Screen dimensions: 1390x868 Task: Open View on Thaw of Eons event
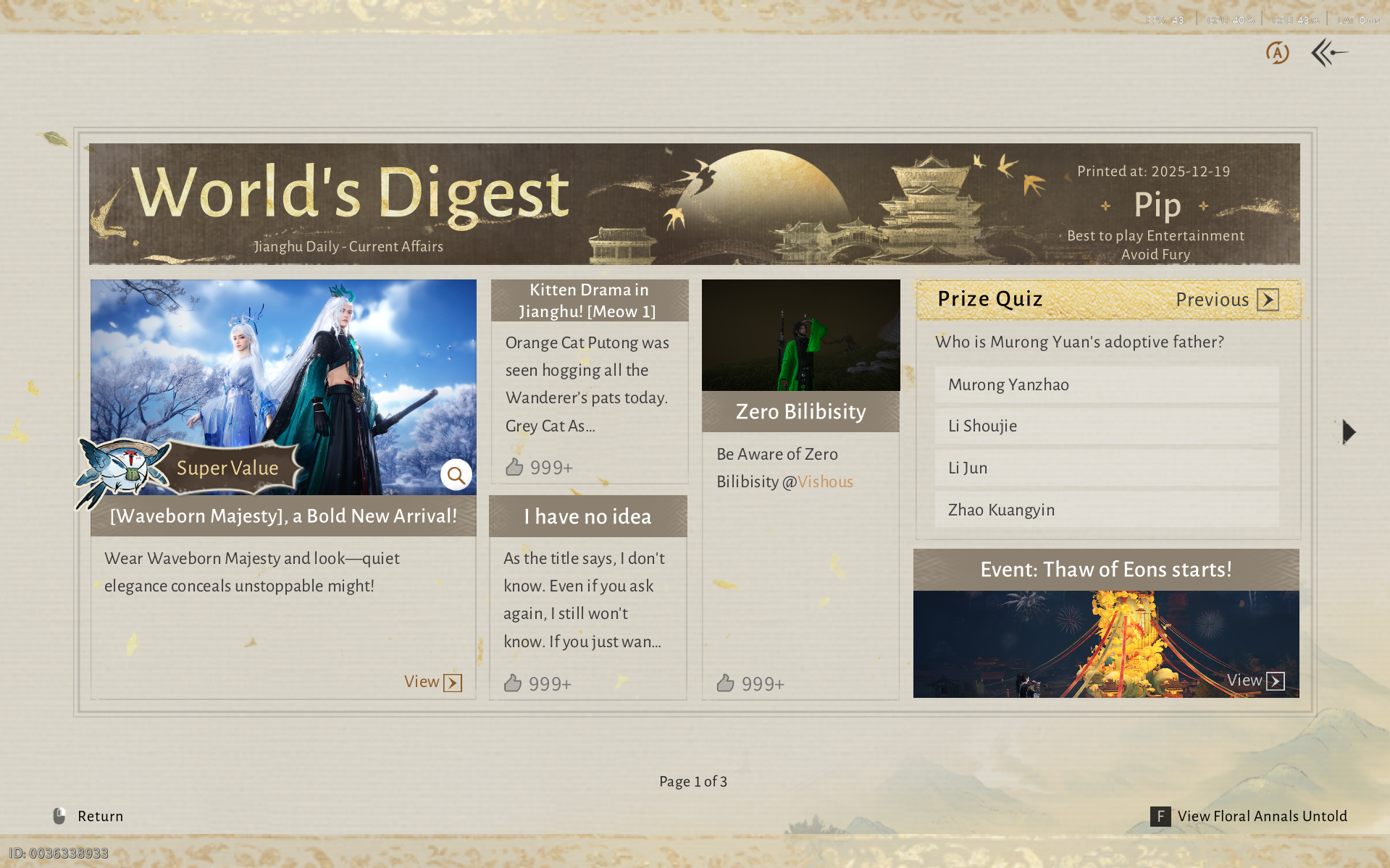1275,681
